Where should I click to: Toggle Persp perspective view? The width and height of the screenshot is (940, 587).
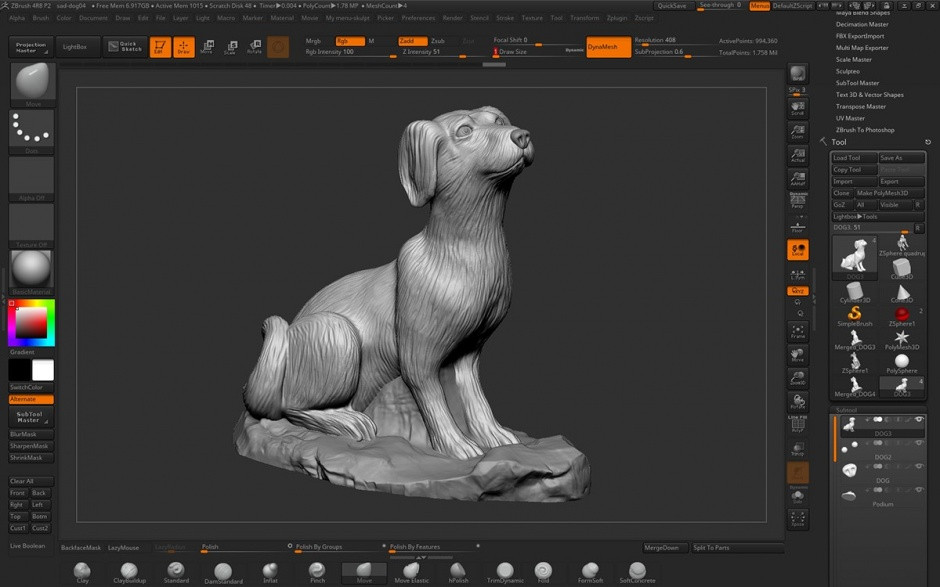(x=797, y=201)
